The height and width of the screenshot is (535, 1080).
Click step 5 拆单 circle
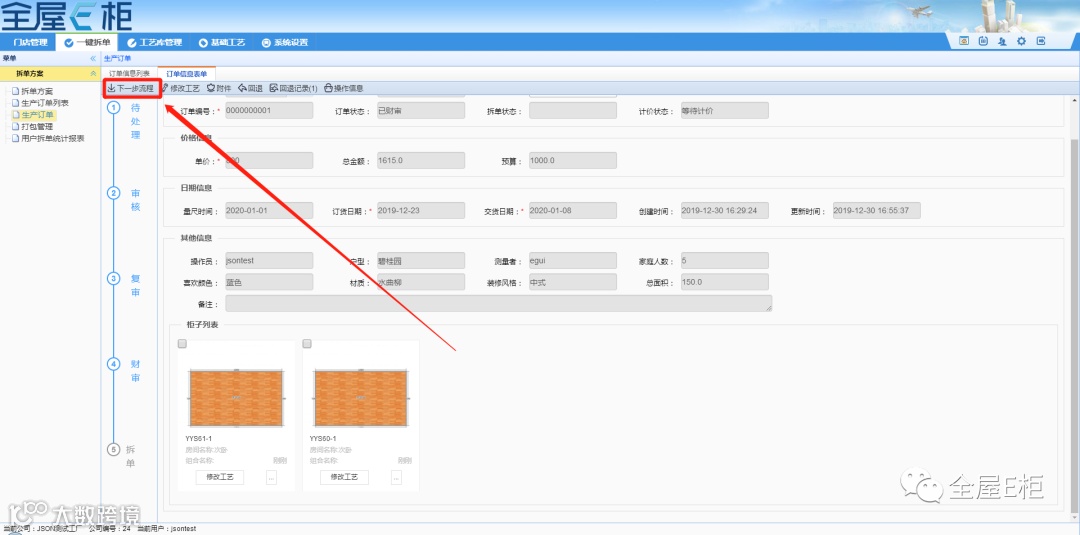point(114,450)
